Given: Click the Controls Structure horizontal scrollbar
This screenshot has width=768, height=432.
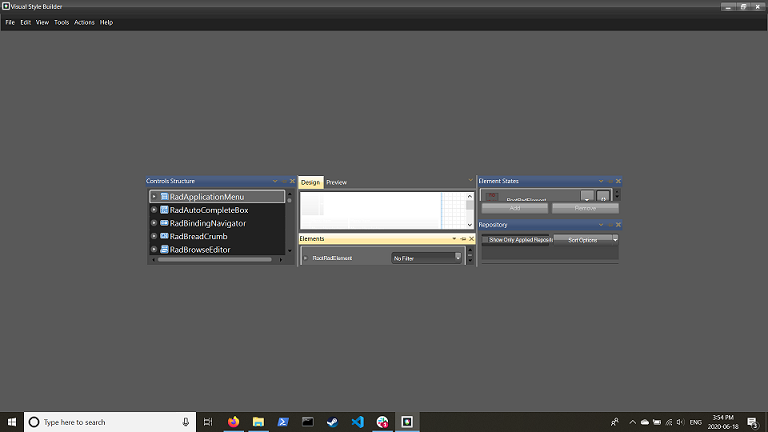Looking at the screenshot, I should [x=215, y=260].
